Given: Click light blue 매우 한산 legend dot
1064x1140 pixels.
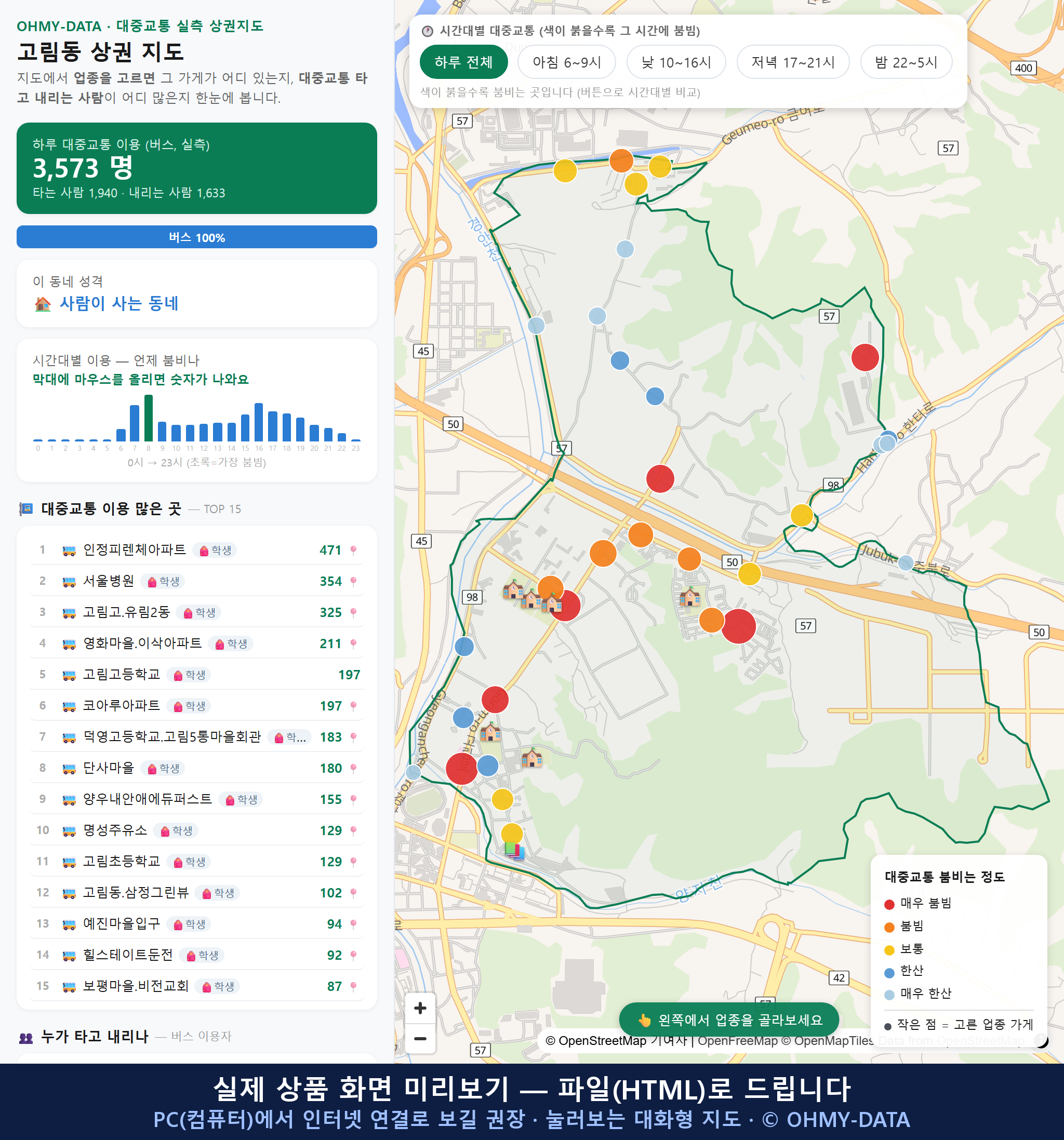Looking at the screenshot, I should tap(889, 995).
